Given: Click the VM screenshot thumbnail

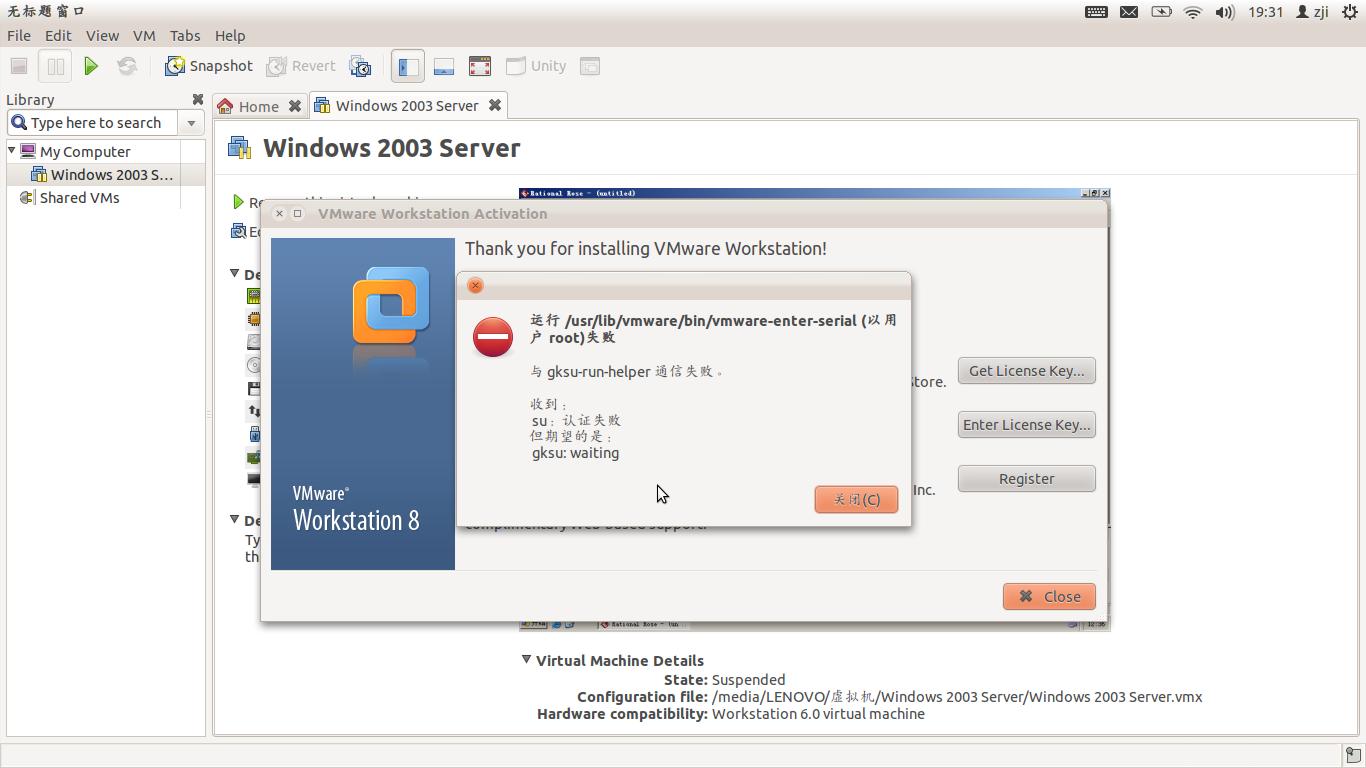Looking at the screenshot, I should coord(814,409).
